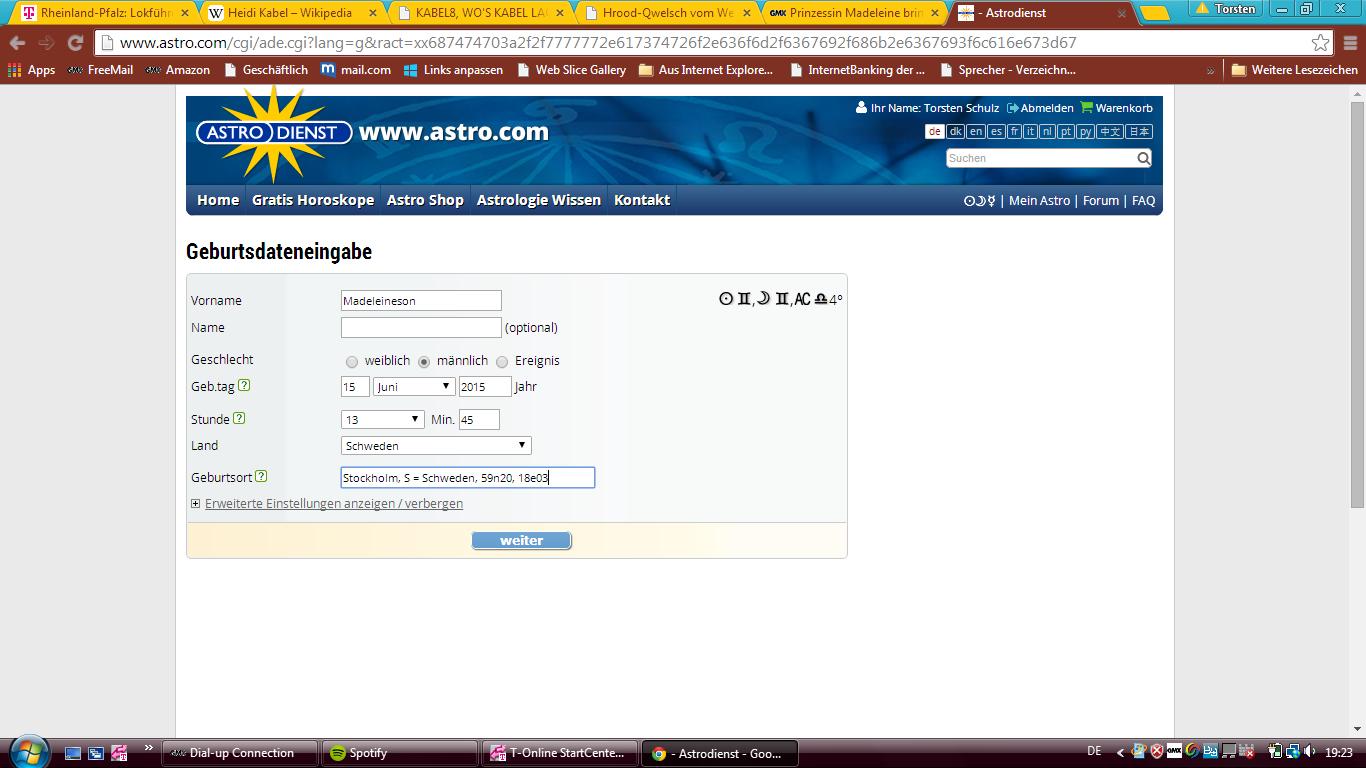
Task: Click the weiter button
Action: coord(521,541)
